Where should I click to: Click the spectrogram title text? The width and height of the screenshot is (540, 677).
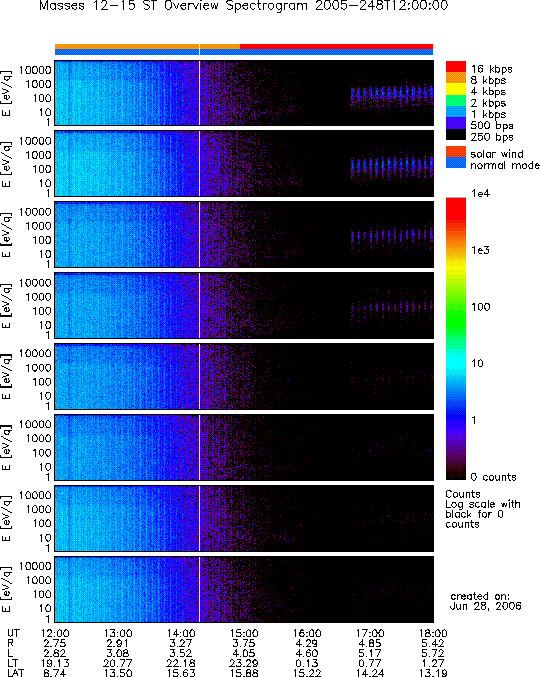pyautogui.click(x=243, y=6)
